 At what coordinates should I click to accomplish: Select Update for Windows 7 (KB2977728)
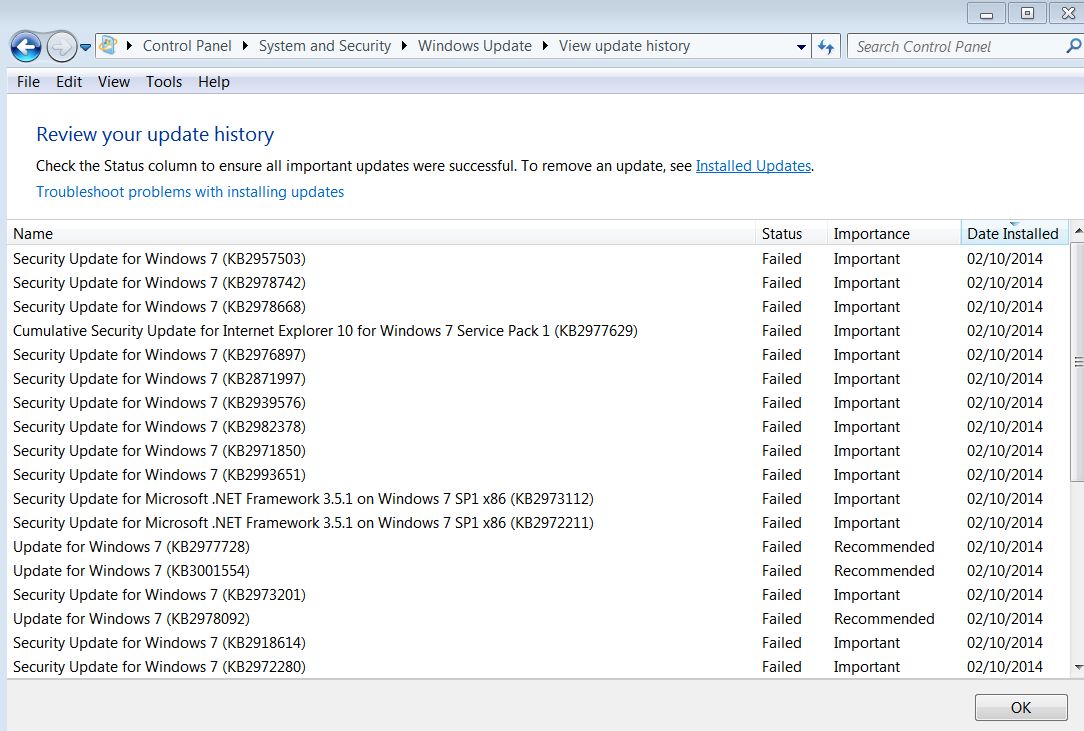[x=131, y=547]
